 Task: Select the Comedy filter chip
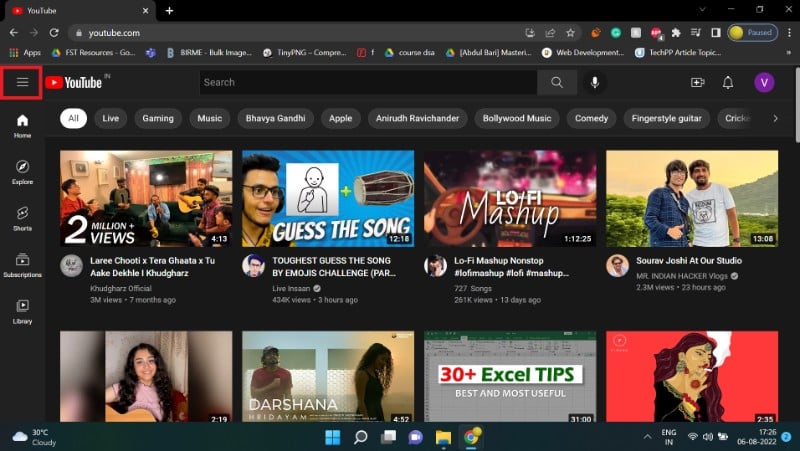tap(591, 118)
